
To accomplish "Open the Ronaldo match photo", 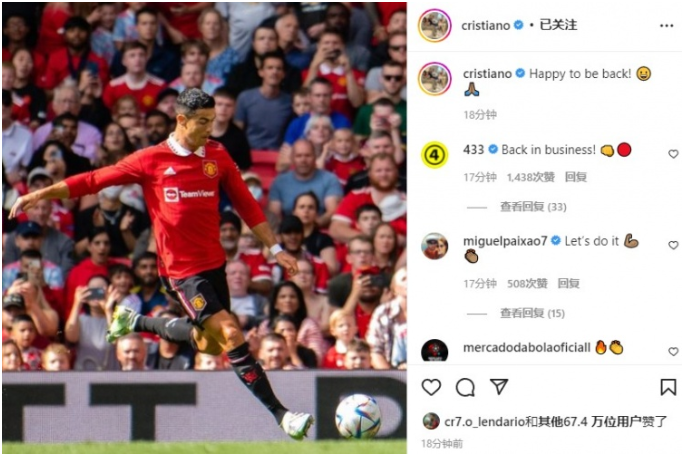I will click(x=205, y=228).
